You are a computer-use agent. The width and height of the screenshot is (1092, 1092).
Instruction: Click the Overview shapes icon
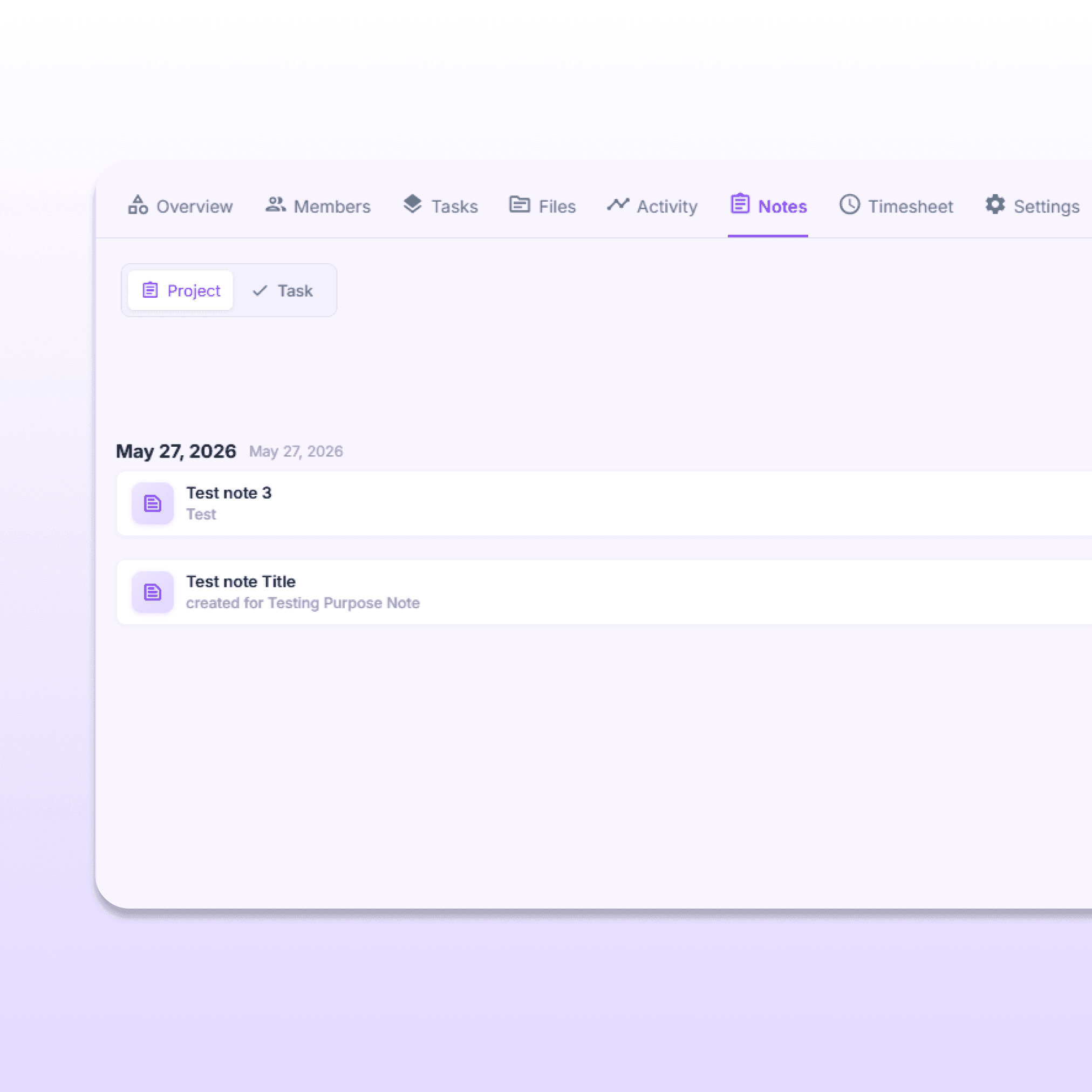pos(138,204)
